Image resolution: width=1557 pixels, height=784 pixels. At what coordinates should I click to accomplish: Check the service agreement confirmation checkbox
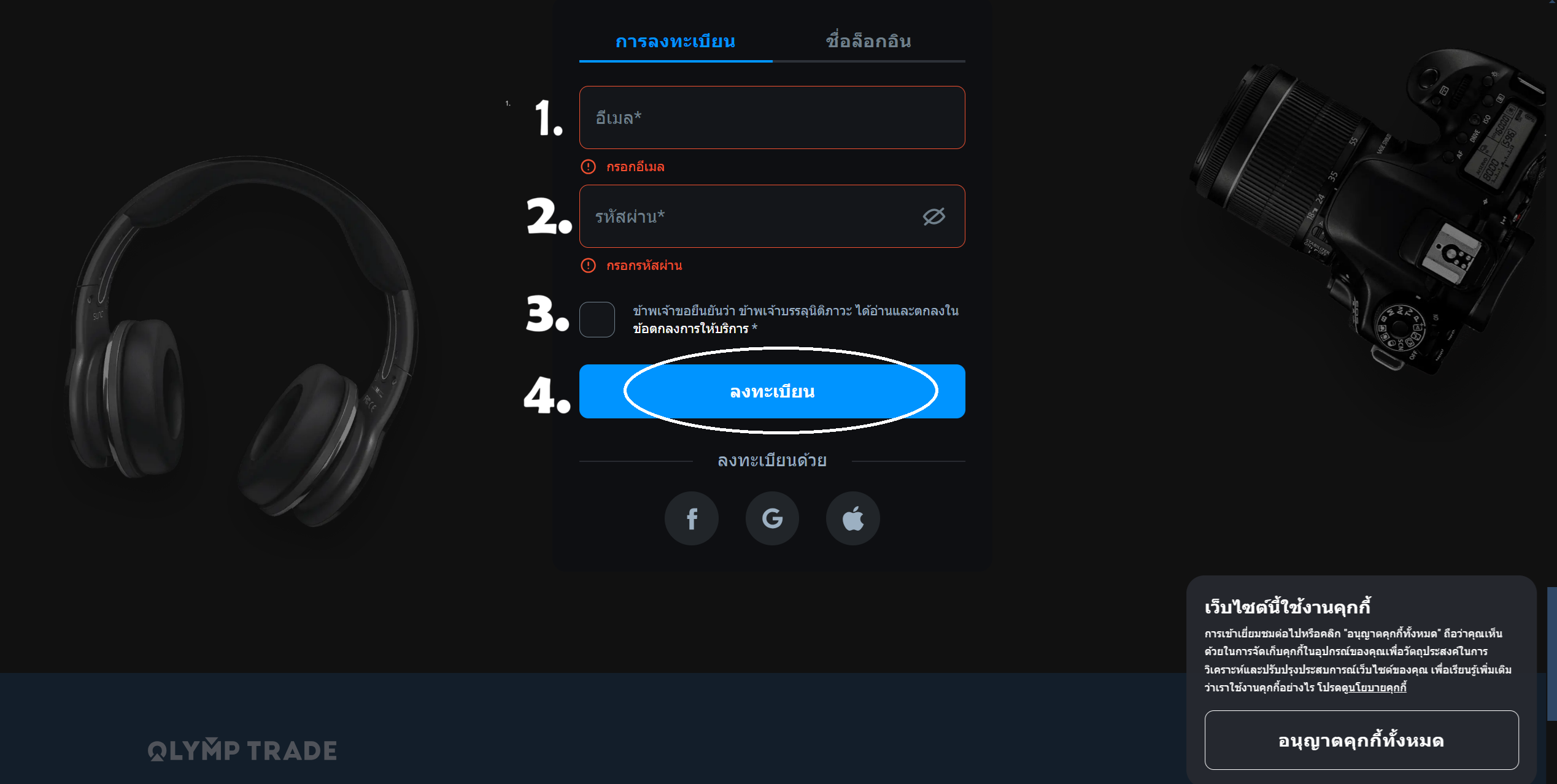point(597,319)
